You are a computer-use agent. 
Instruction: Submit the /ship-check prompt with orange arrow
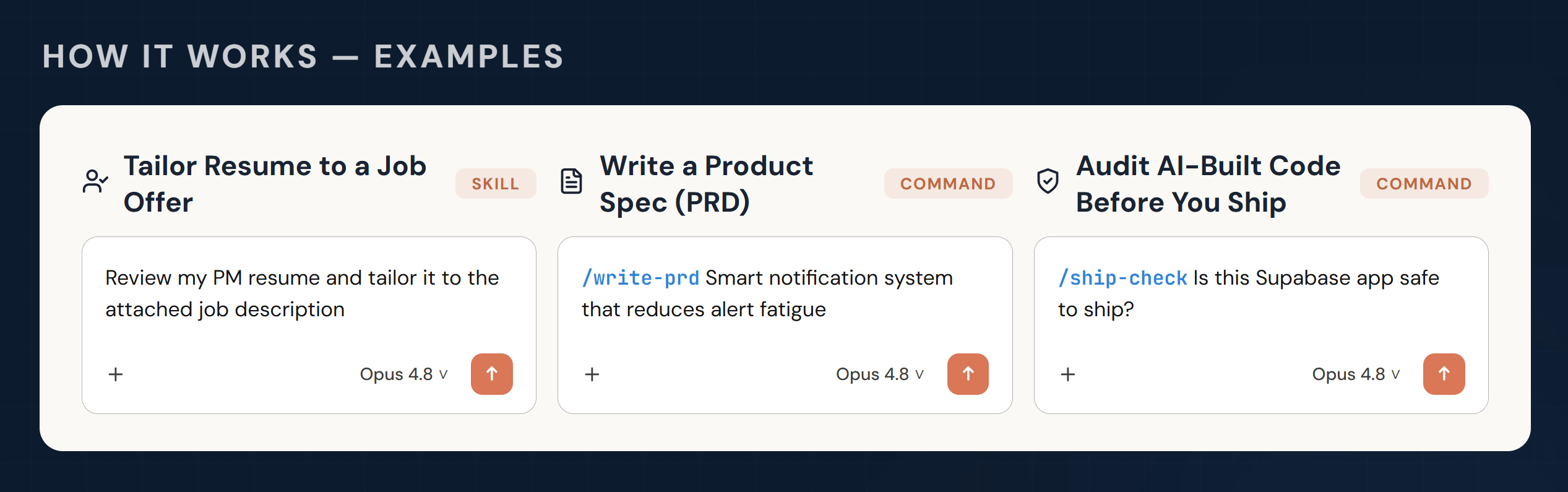[x=1444, y=374]
